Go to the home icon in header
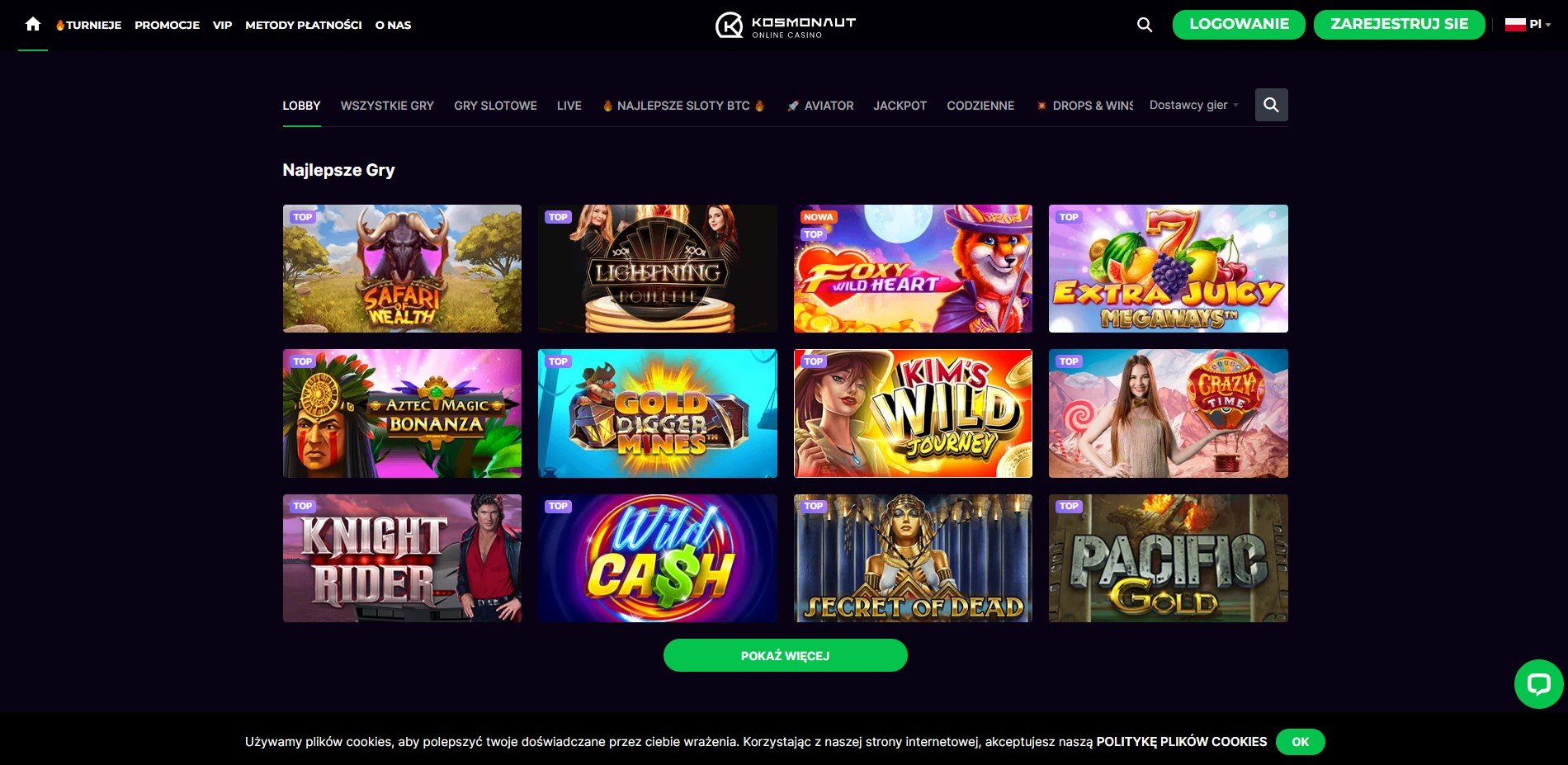Image resolution: width=1568 pixels, height=765 pixels. [33, 25]
